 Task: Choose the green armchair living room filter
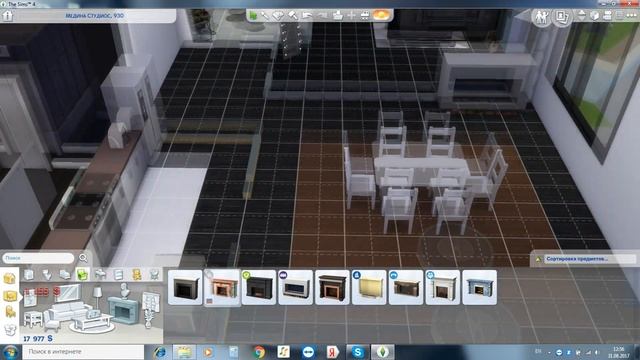click(x=83, y=275)
